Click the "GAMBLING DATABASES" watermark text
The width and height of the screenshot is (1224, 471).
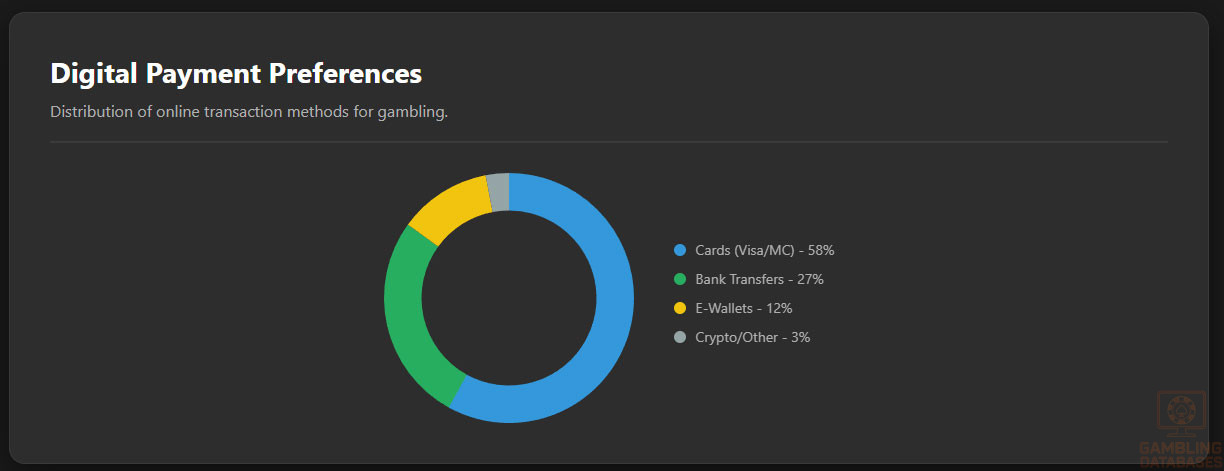coord(1180,455)
